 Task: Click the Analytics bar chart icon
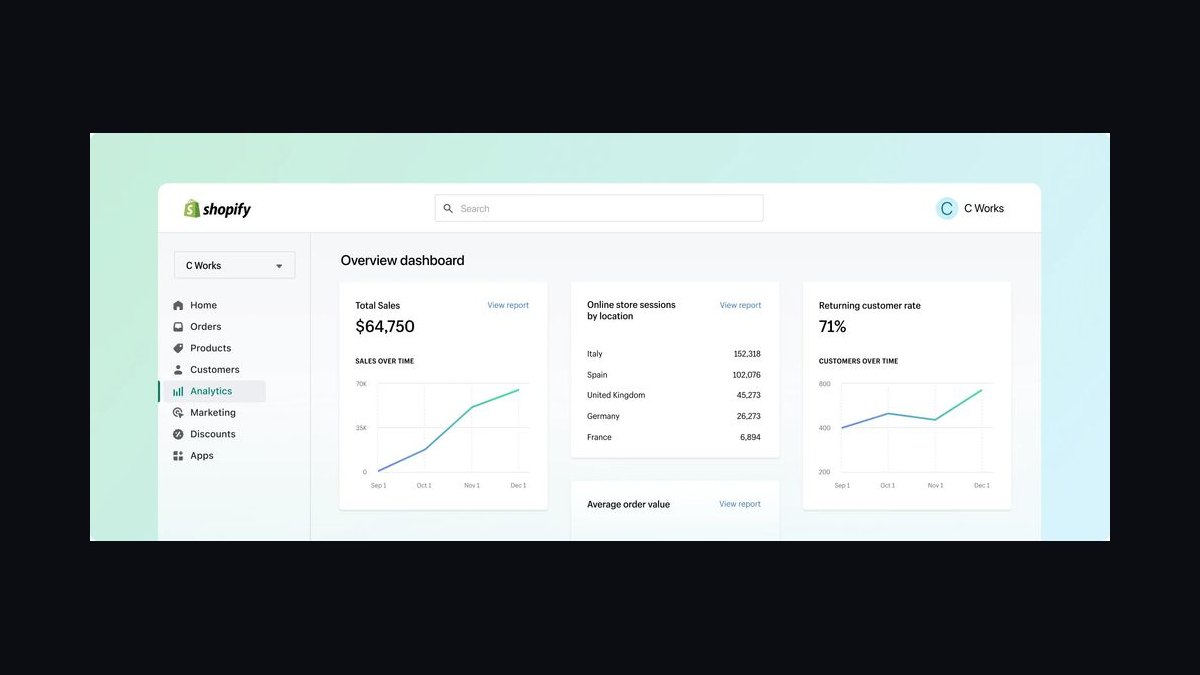click(x=178, y=391)
